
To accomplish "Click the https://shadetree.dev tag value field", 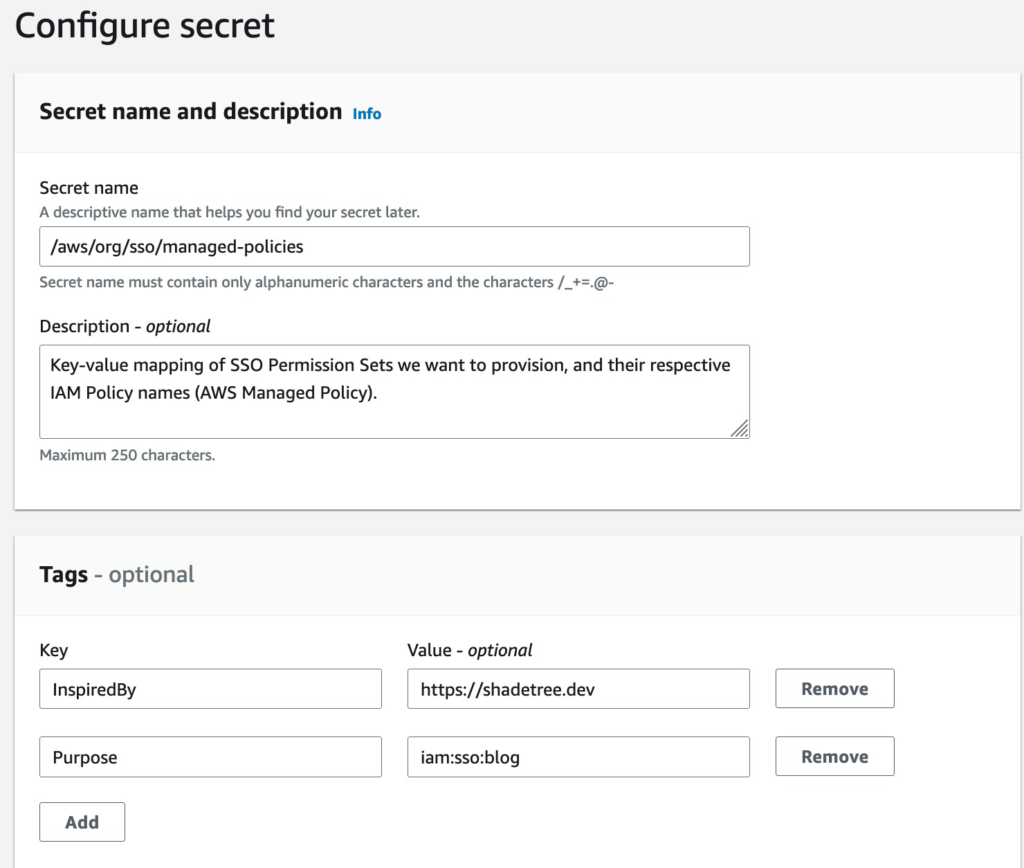I will click(578, 689).
